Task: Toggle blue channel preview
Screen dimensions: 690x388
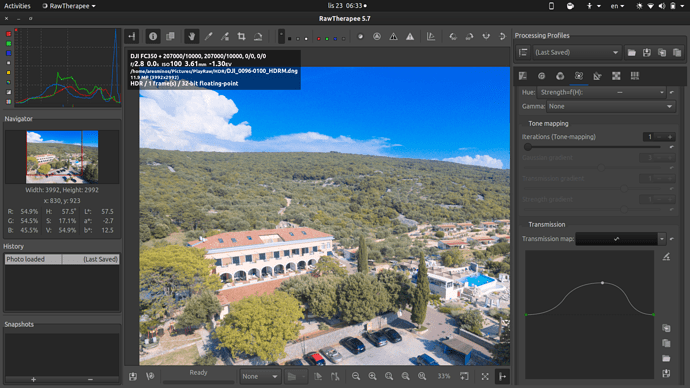Action: [335, 39]
